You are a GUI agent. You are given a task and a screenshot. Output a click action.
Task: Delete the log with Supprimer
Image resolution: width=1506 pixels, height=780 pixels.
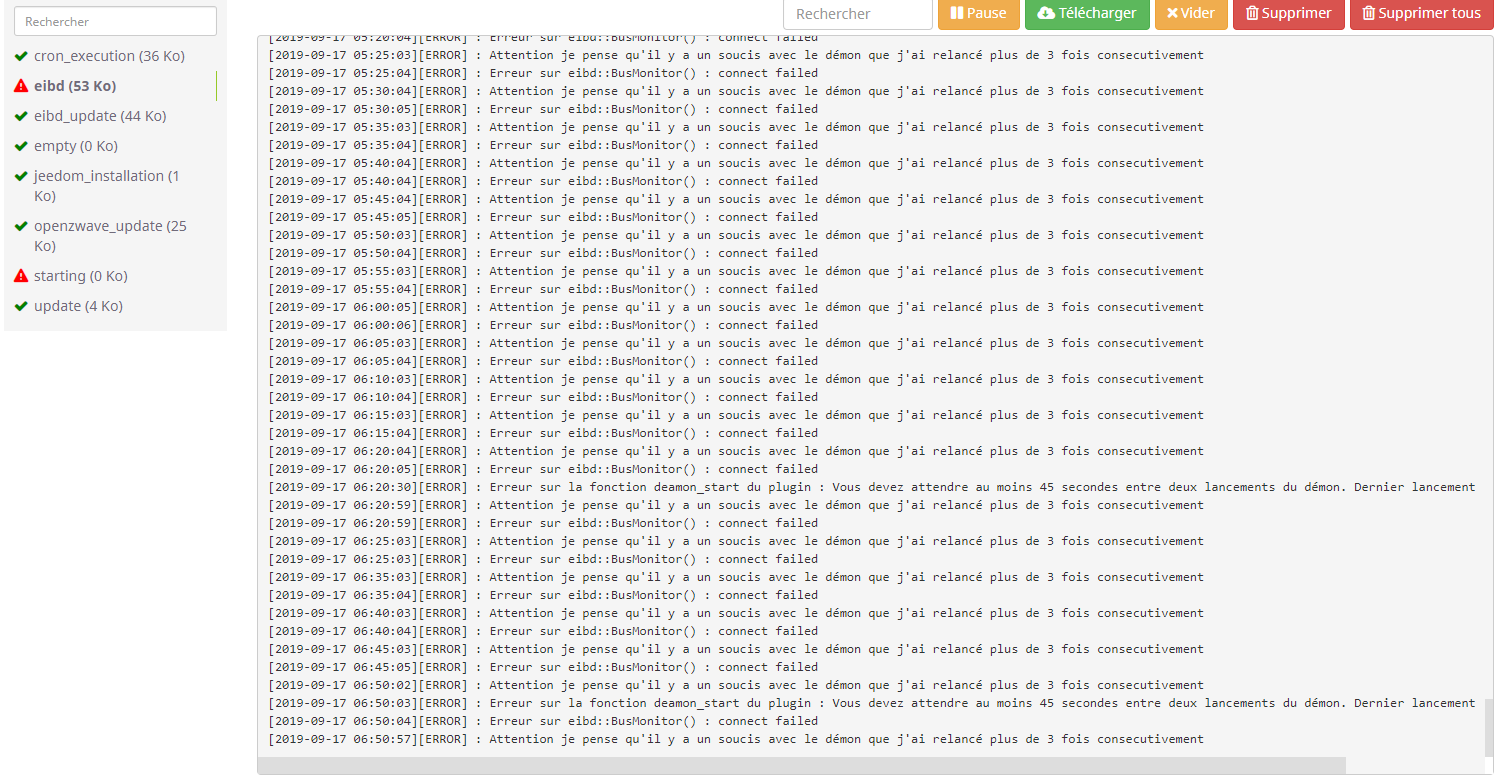1288,13
